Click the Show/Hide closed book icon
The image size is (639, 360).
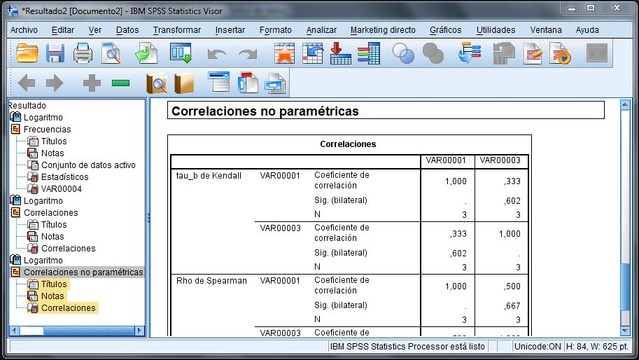click(x=184, y=83)
